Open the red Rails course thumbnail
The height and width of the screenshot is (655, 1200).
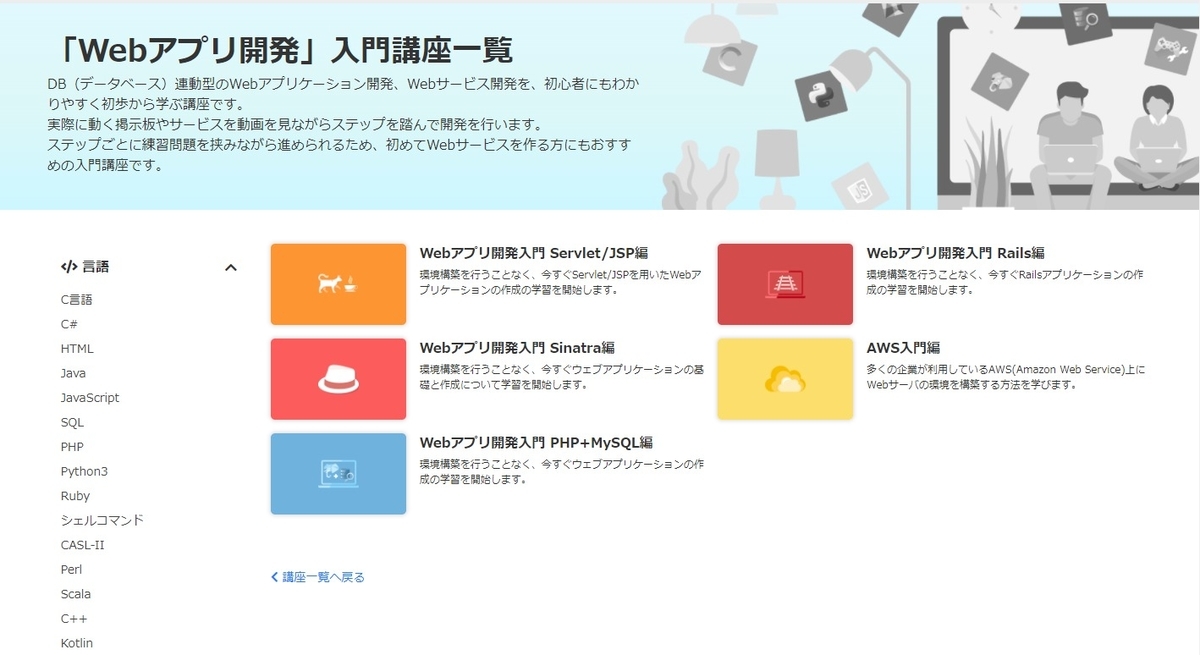pos(785,284)
